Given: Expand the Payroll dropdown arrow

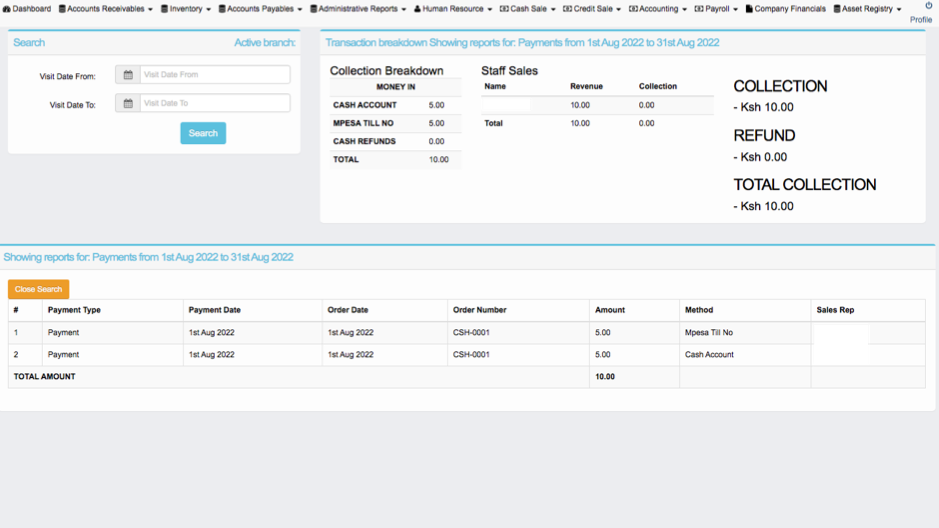Looking at the screenshot, I should [735, 10].
